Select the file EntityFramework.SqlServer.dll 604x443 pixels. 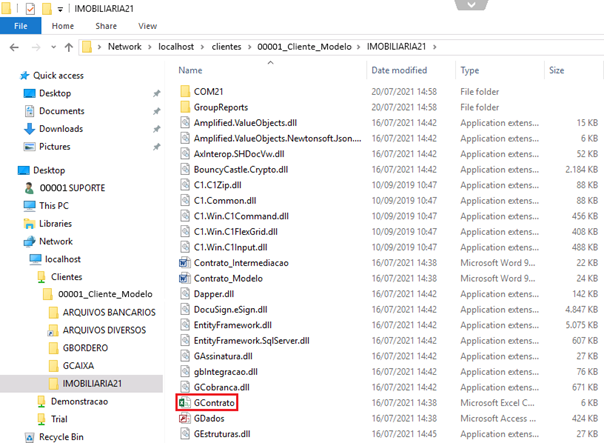point(252,341)
